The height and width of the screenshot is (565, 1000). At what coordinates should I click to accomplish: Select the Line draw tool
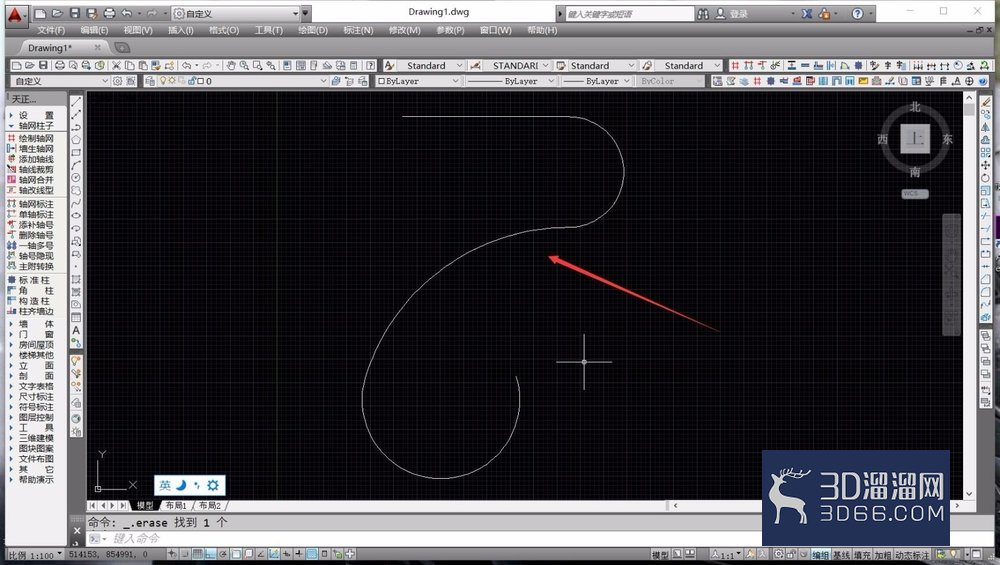76,101
